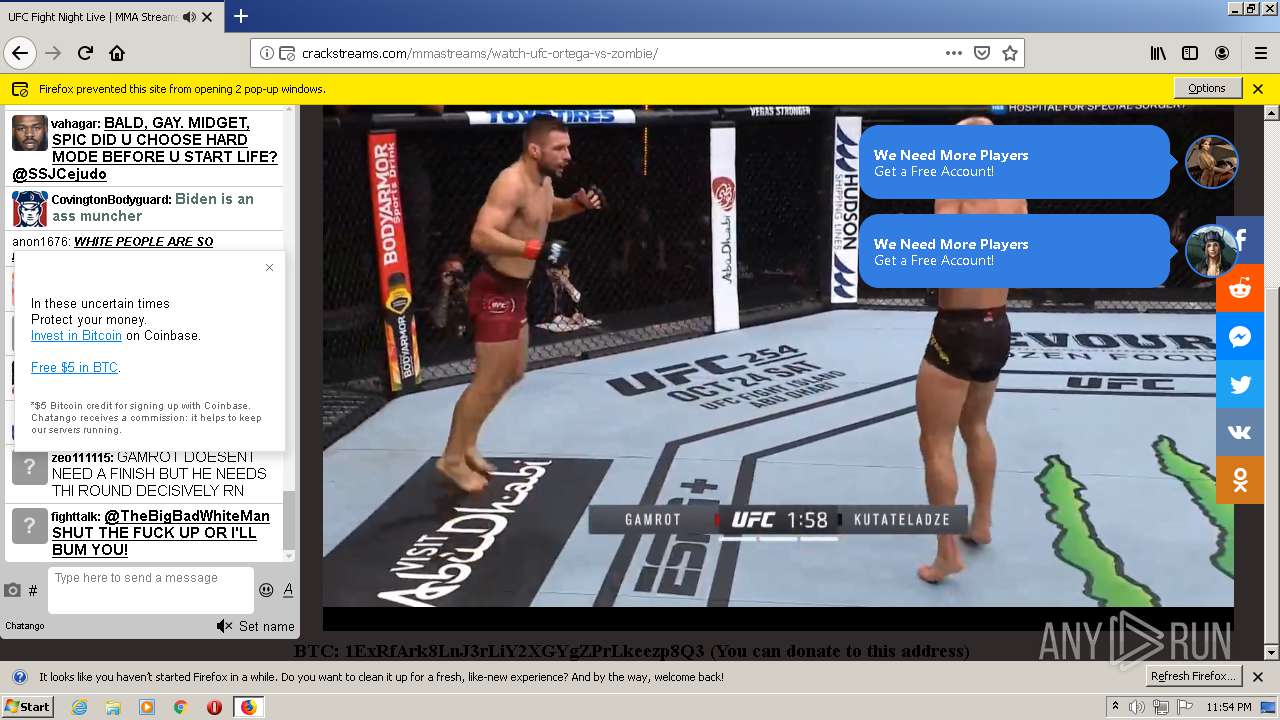Open the Library panel icon
The width and height of the screenshot is (1280, 720).
click(x=1158, y=53)
